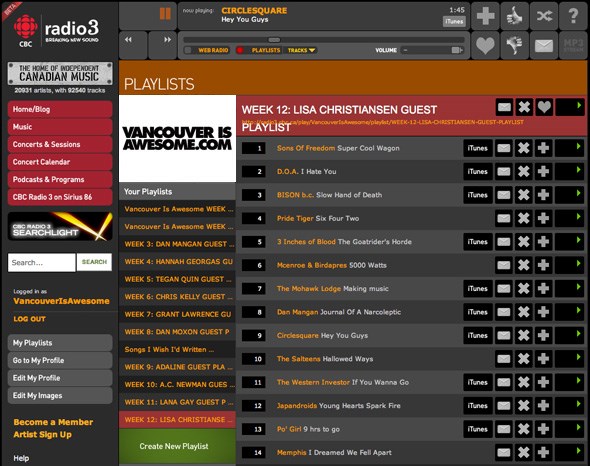Give thumbs down to current song
The height and width of the screenshot is (466, 590).
515,45
